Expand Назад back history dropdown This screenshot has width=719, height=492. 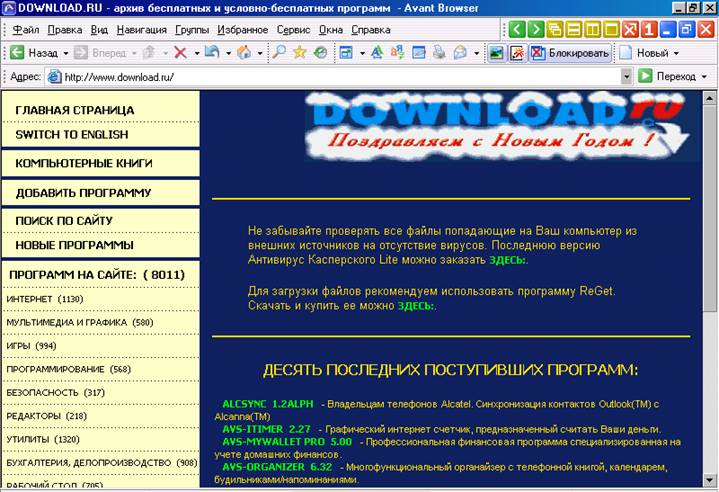click(66, 53)
